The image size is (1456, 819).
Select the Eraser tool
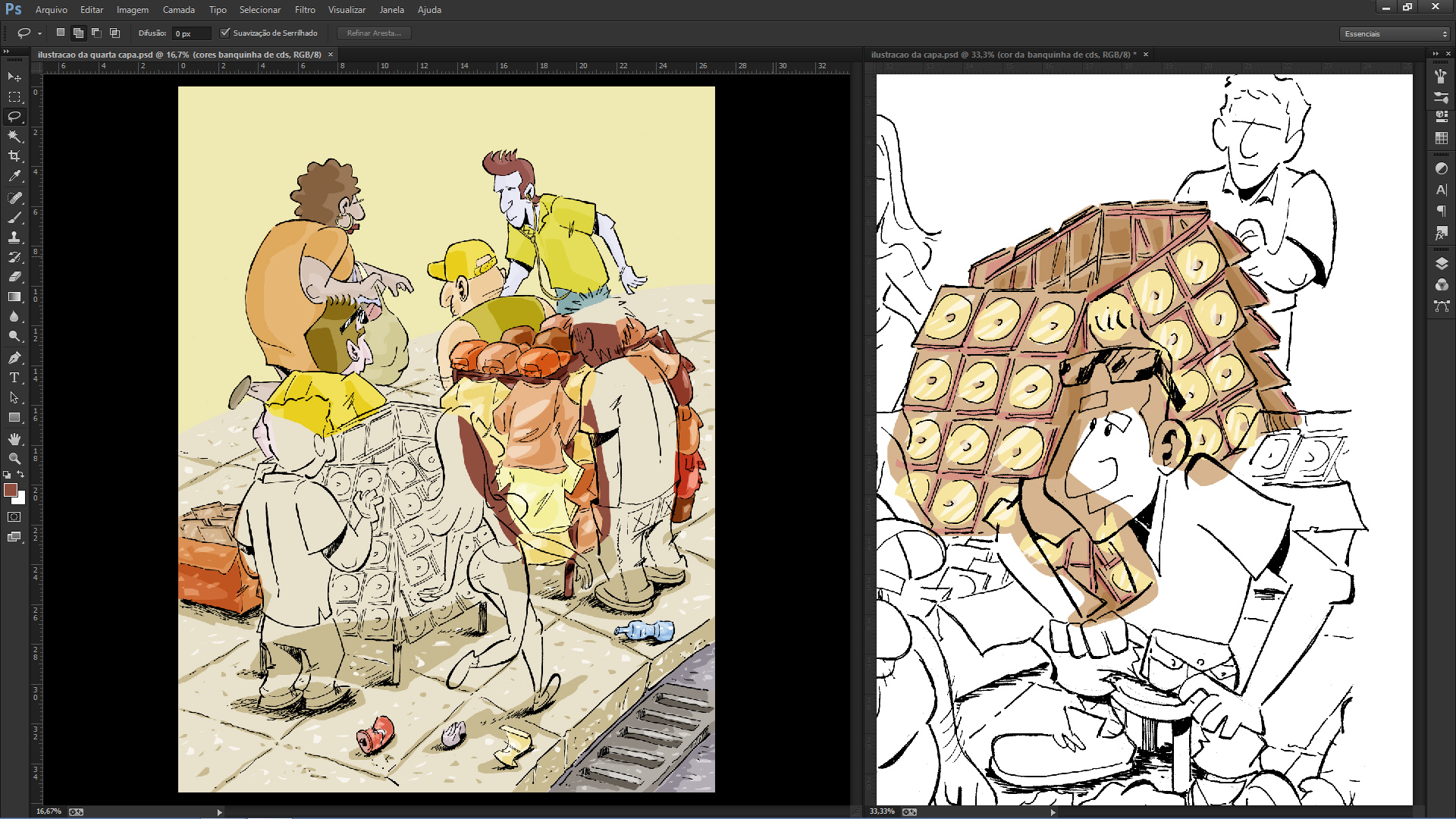[14, 277]
